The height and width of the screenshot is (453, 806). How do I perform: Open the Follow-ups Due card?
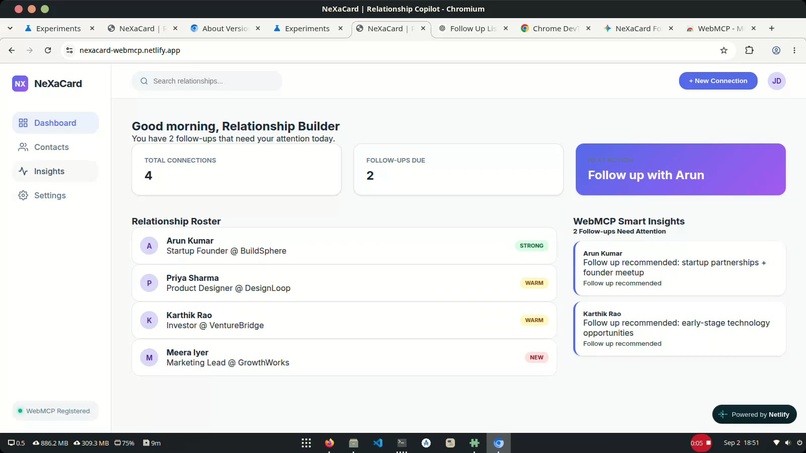[459, 169]
